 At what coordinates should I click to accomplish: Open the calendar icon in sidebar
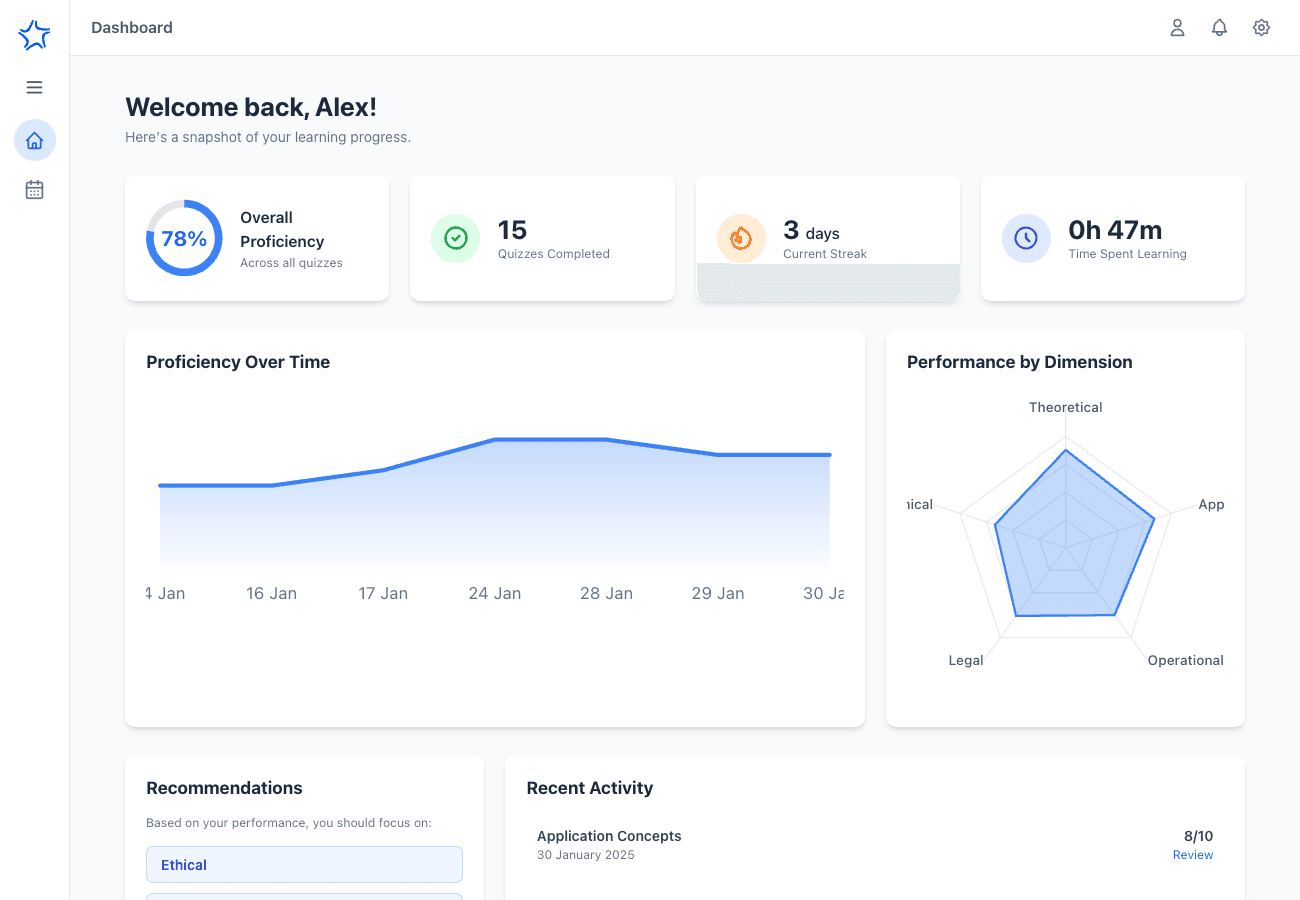[34, 190]
